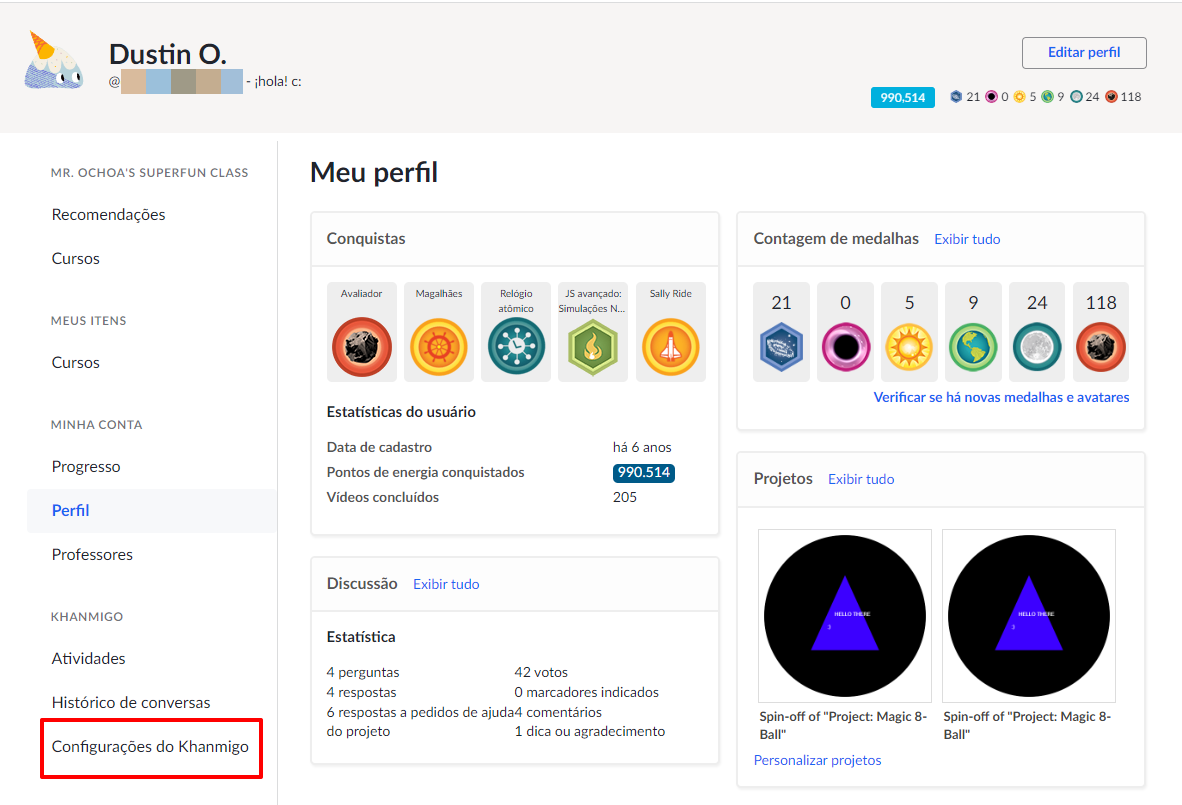1182x805 pixels.
Task: Click Exibir tudo next to Discussão
Action: click(x=446, y=584)
